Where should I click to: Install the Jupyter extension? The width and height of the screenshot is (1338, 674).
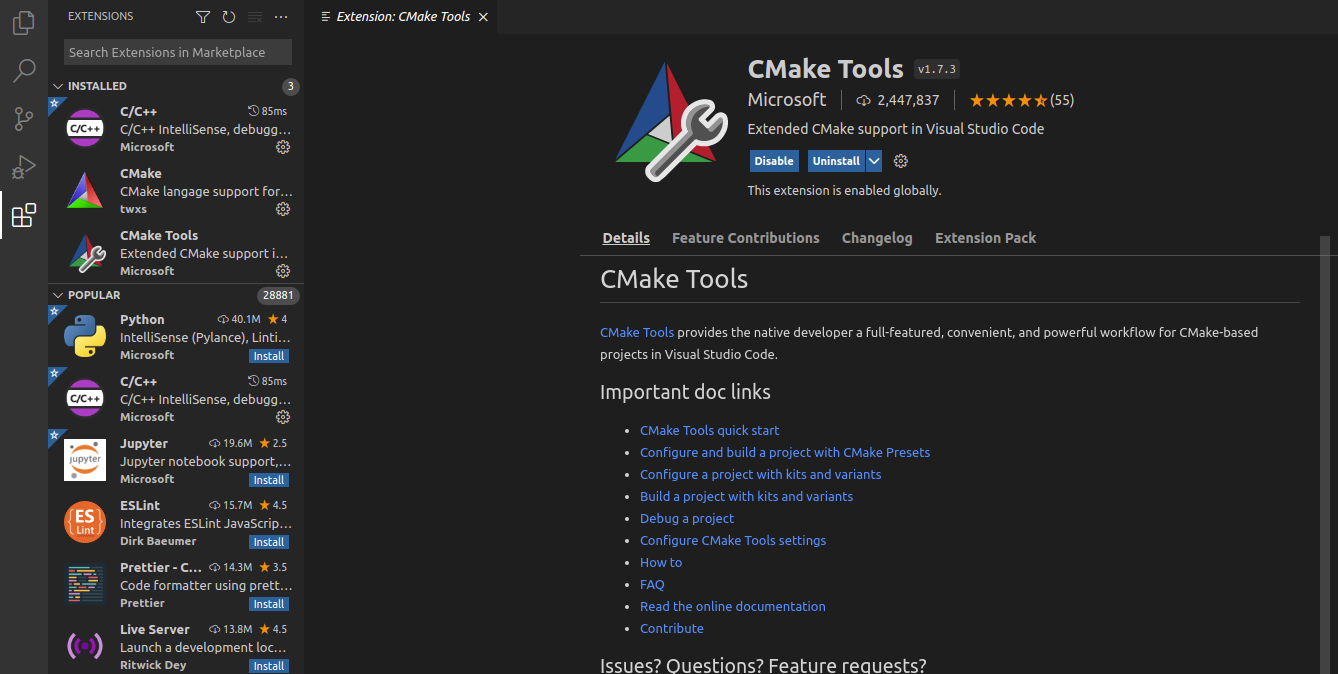pyautogui.click(x=269, y=480)
